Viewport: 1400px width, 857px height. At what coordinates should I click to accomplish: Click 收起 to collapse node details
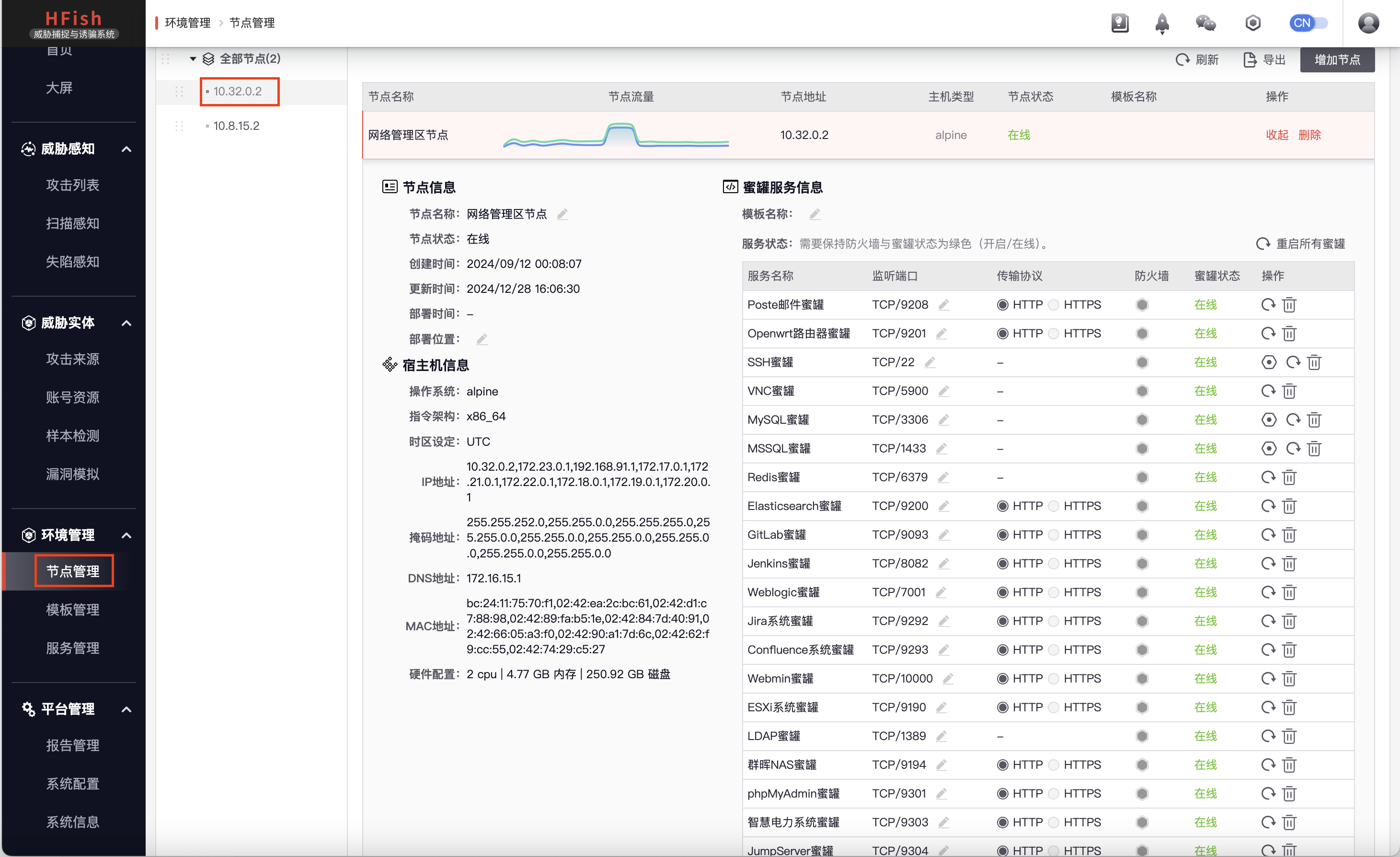pos(1277,135)
